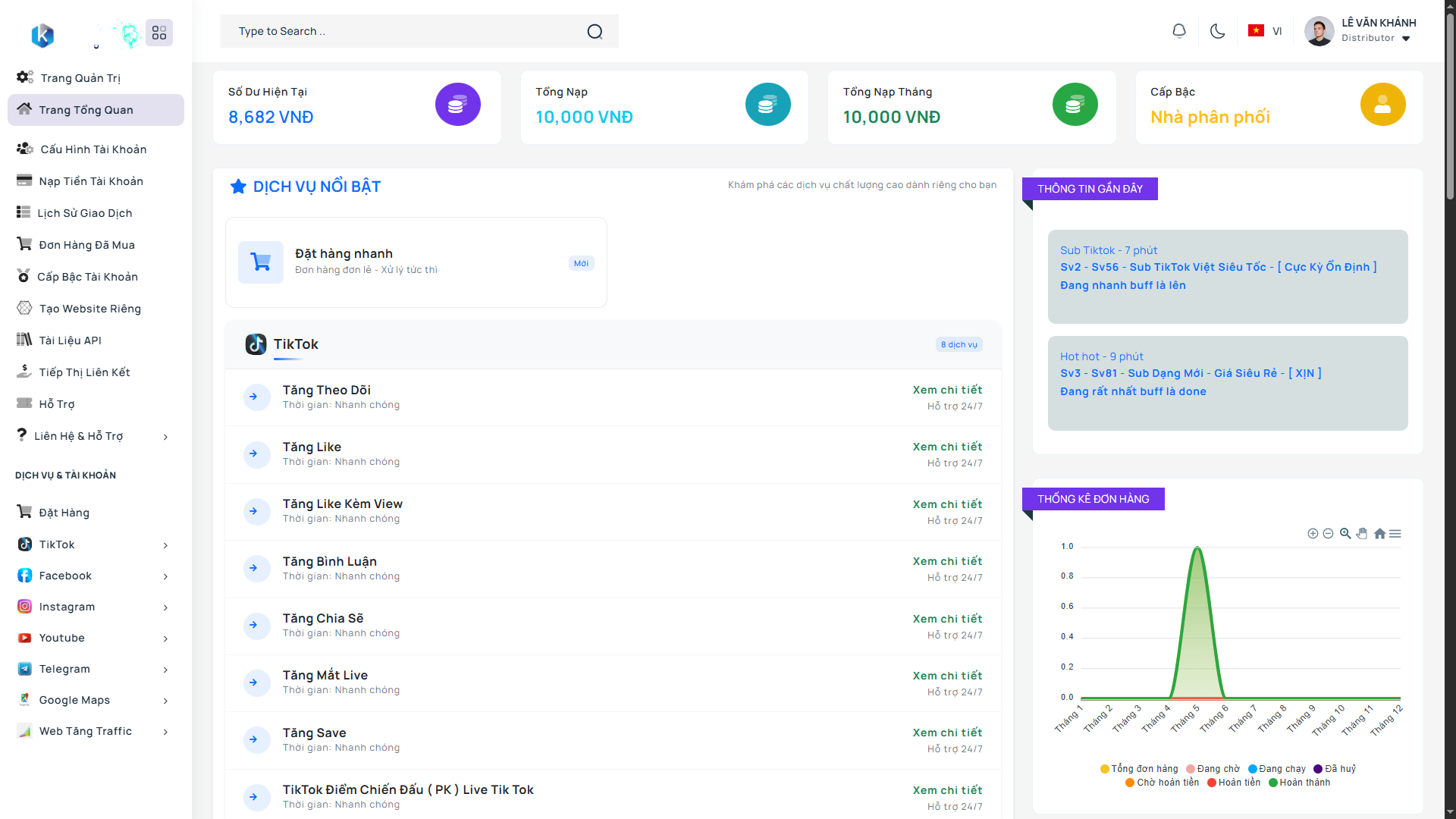Expand TikTok sidebar submenu
The width and height of the screenshot is (1456, 819).
tap(165, 545)
